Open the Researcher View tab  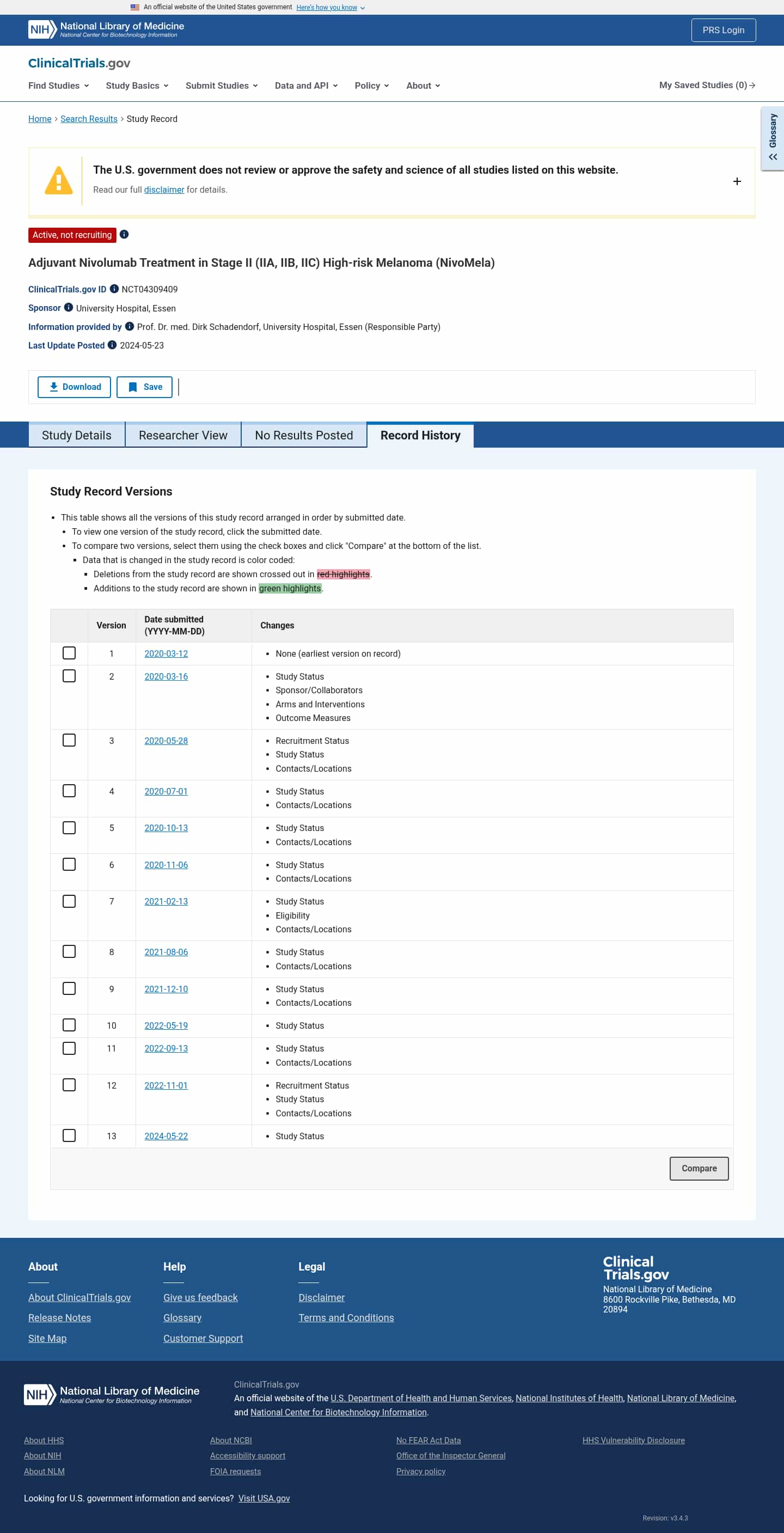point(182,435)
